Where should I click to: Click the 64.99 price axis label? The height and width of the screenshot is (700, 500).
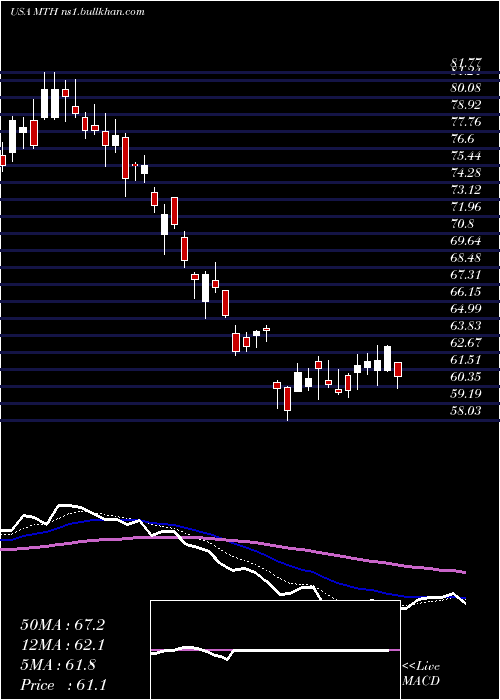466,309
